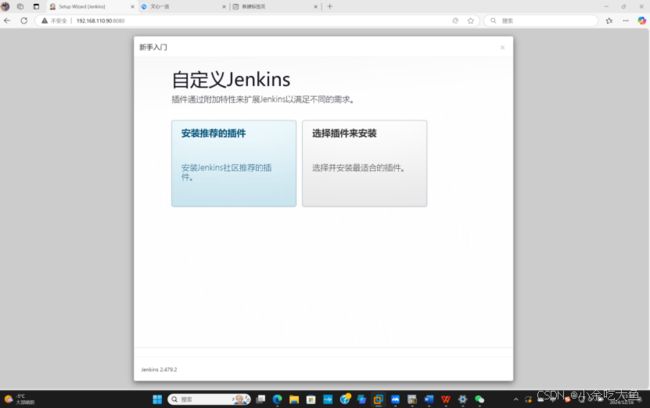Click the taskbar search box
Viewport: 650px width, 408px height.
pyautogui.click(x=209, y=399)
